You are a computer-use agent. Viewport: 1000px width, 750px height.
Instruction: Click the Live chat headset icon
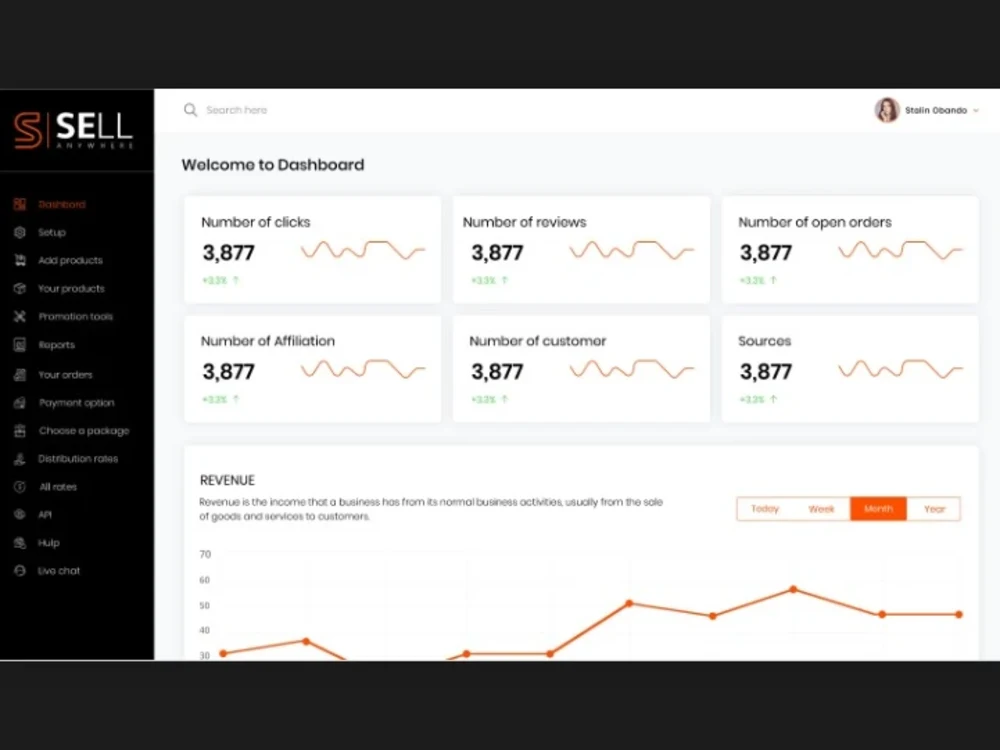tap(20, 570)
